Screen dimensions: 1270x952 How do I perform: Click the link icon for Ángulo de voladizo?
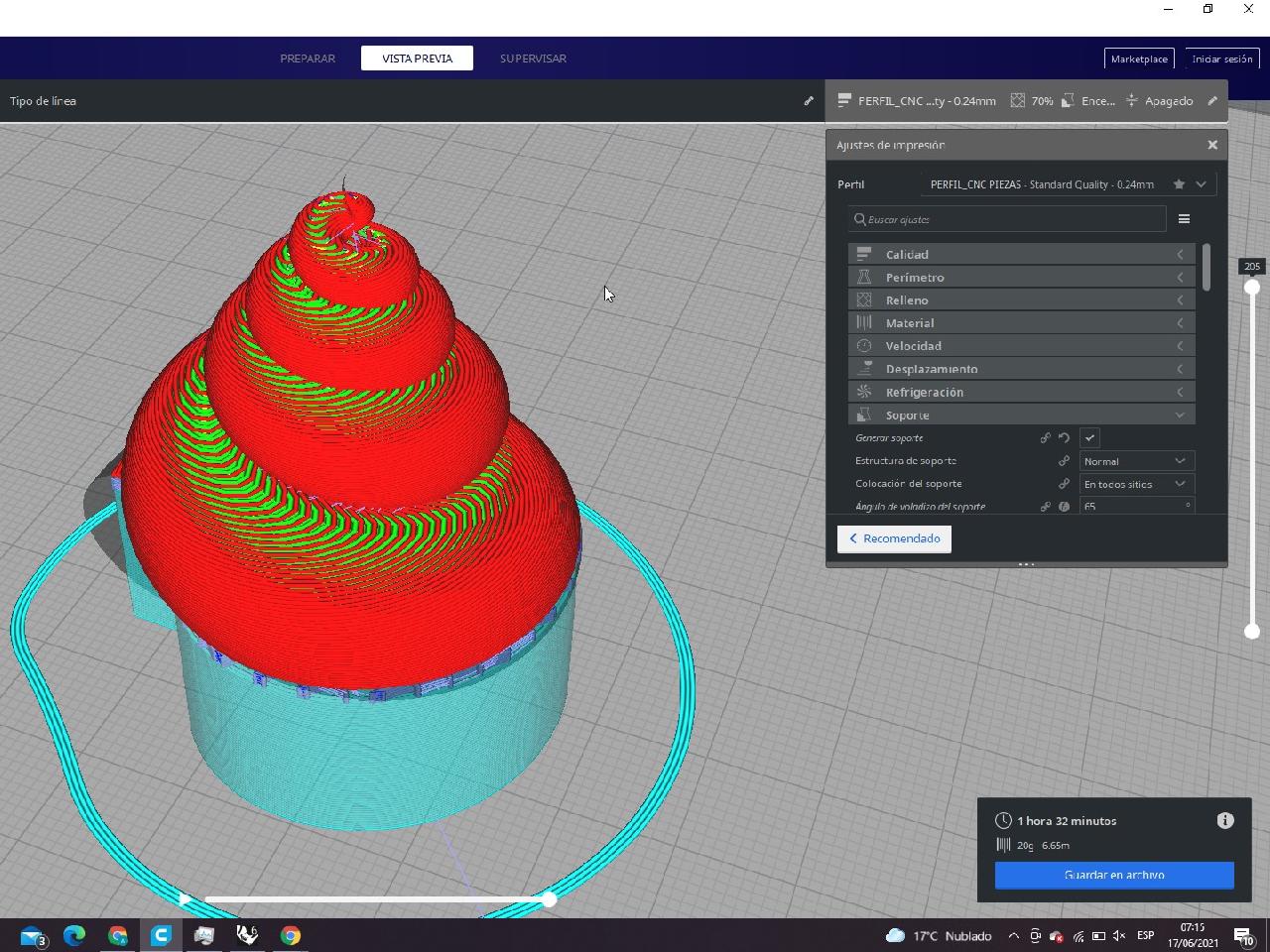coord(1045,507)
